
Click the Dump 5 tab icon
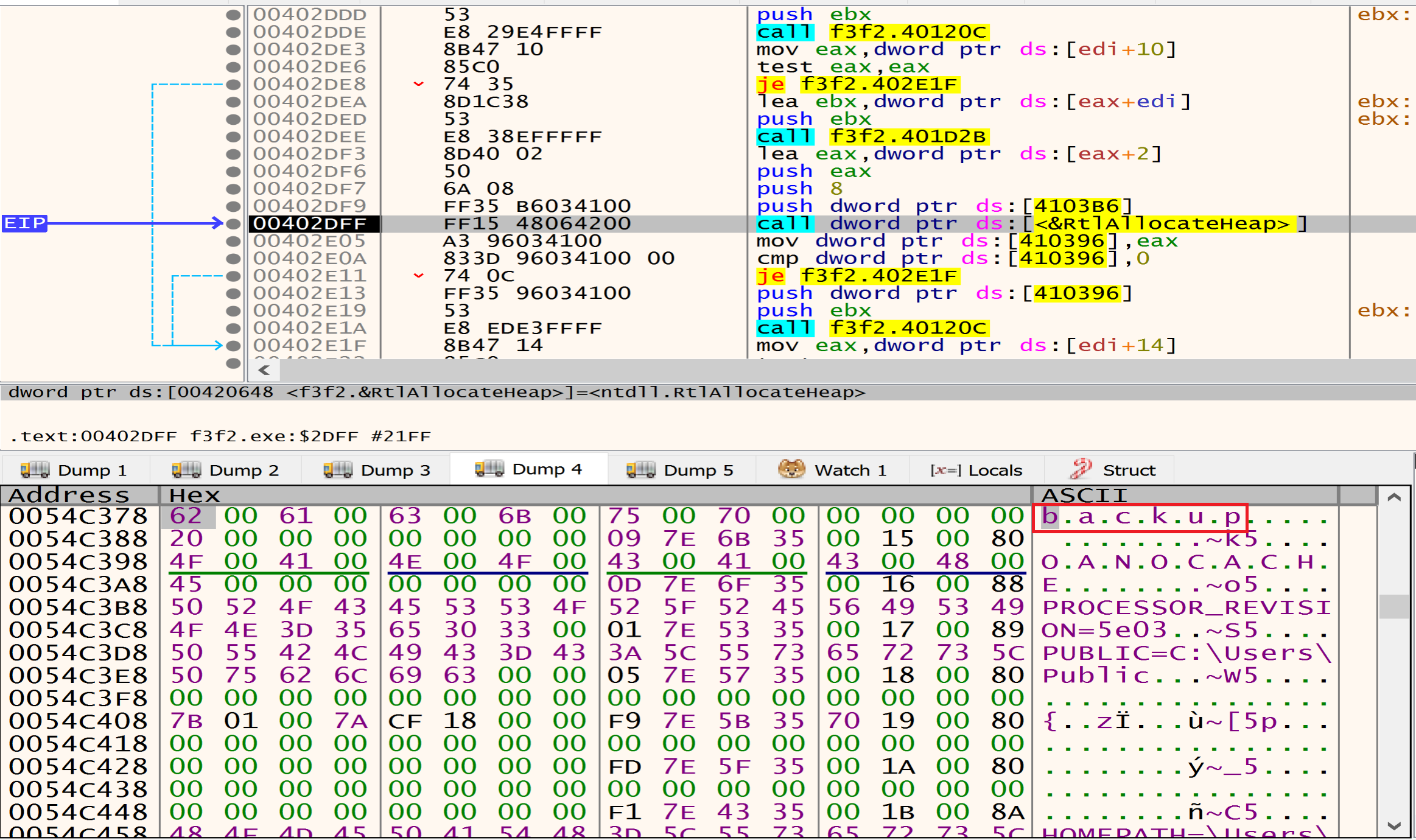(x=641, y=469)
